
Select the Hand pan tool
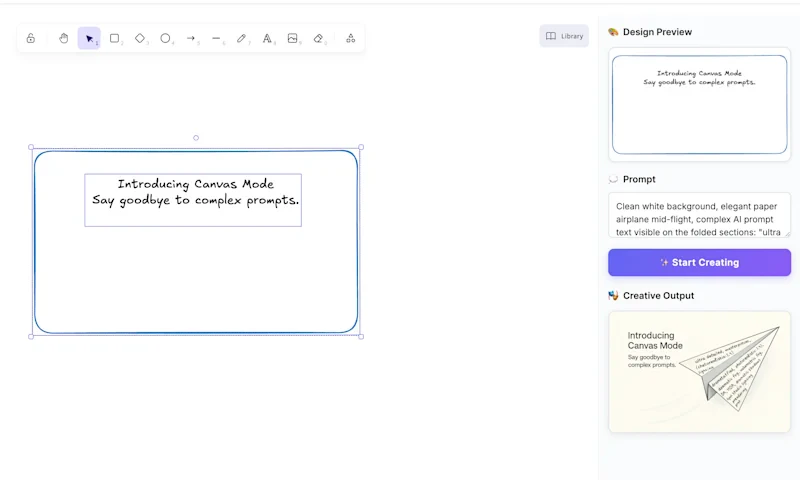point(63,38)
